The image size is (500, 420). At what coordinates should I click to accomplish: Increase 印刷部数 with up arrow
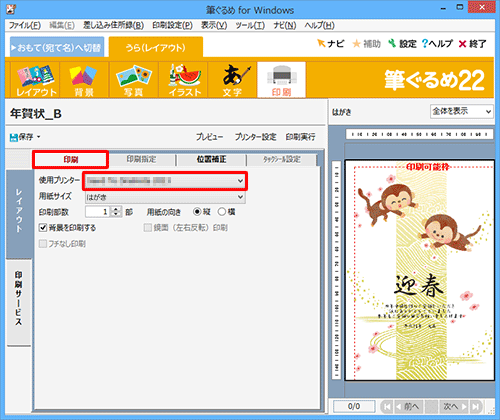pyautogui.click(x=116, y=209)
